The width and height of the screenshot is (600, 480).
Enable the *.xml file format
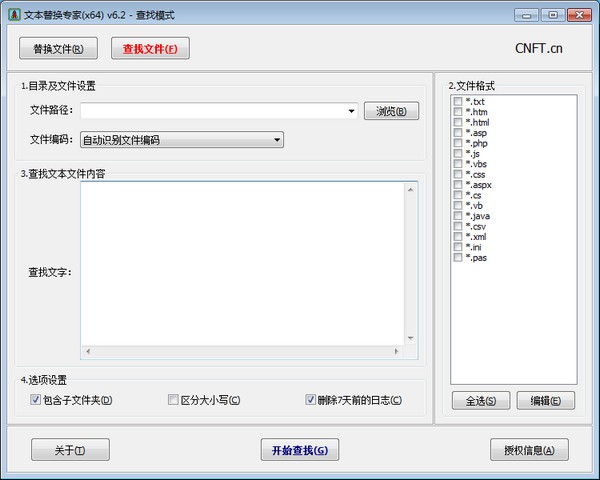458,237
